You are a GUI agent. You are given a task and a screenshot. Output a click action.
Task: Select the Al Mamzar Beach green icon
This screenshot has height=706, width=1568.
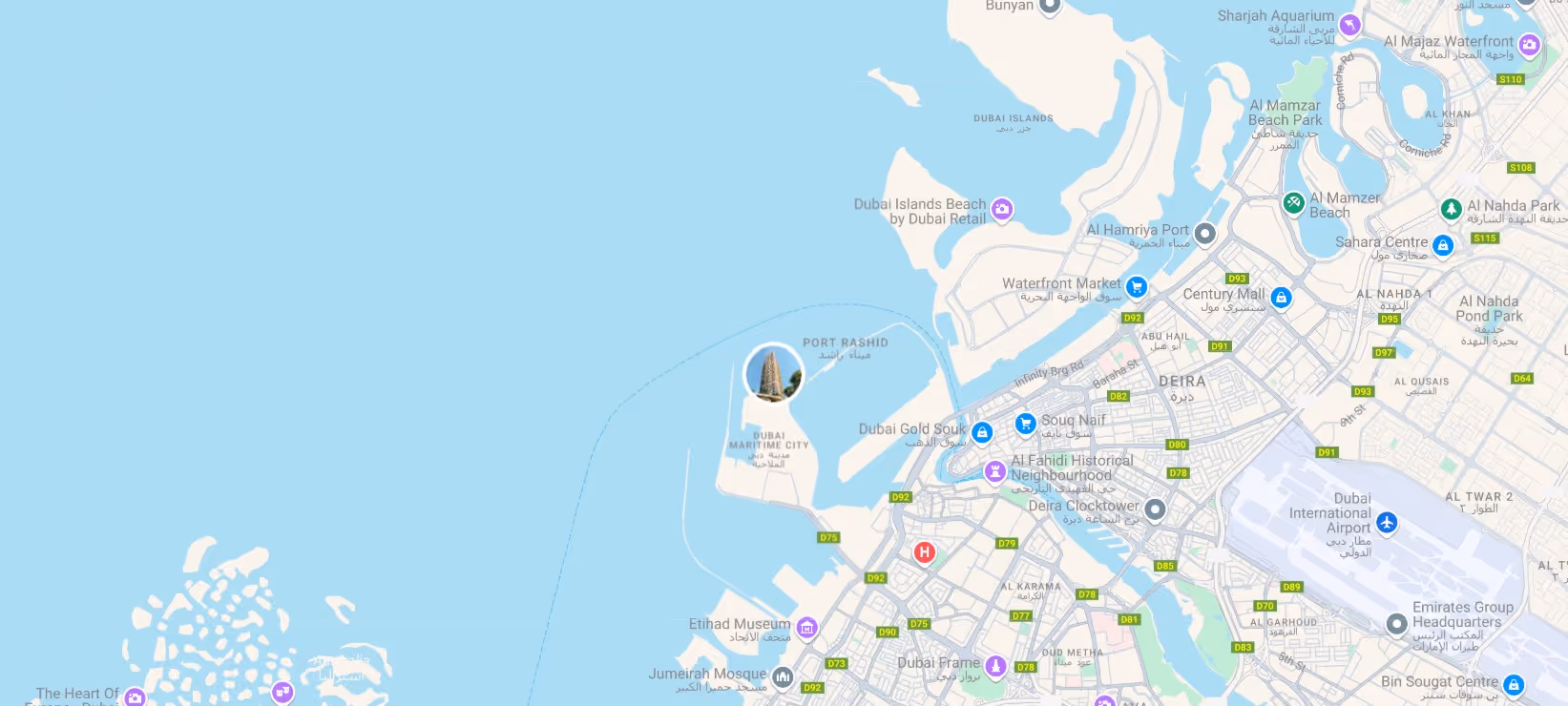1293,202
